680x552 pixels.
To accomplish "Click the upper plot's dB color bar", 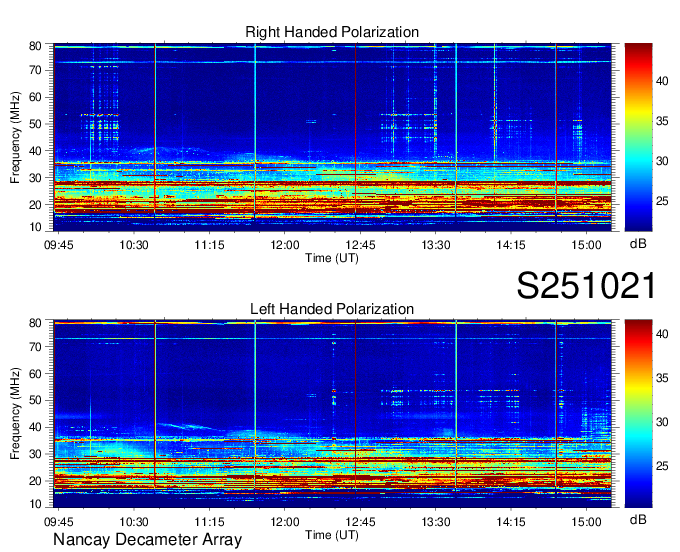I will coord(638,138).
